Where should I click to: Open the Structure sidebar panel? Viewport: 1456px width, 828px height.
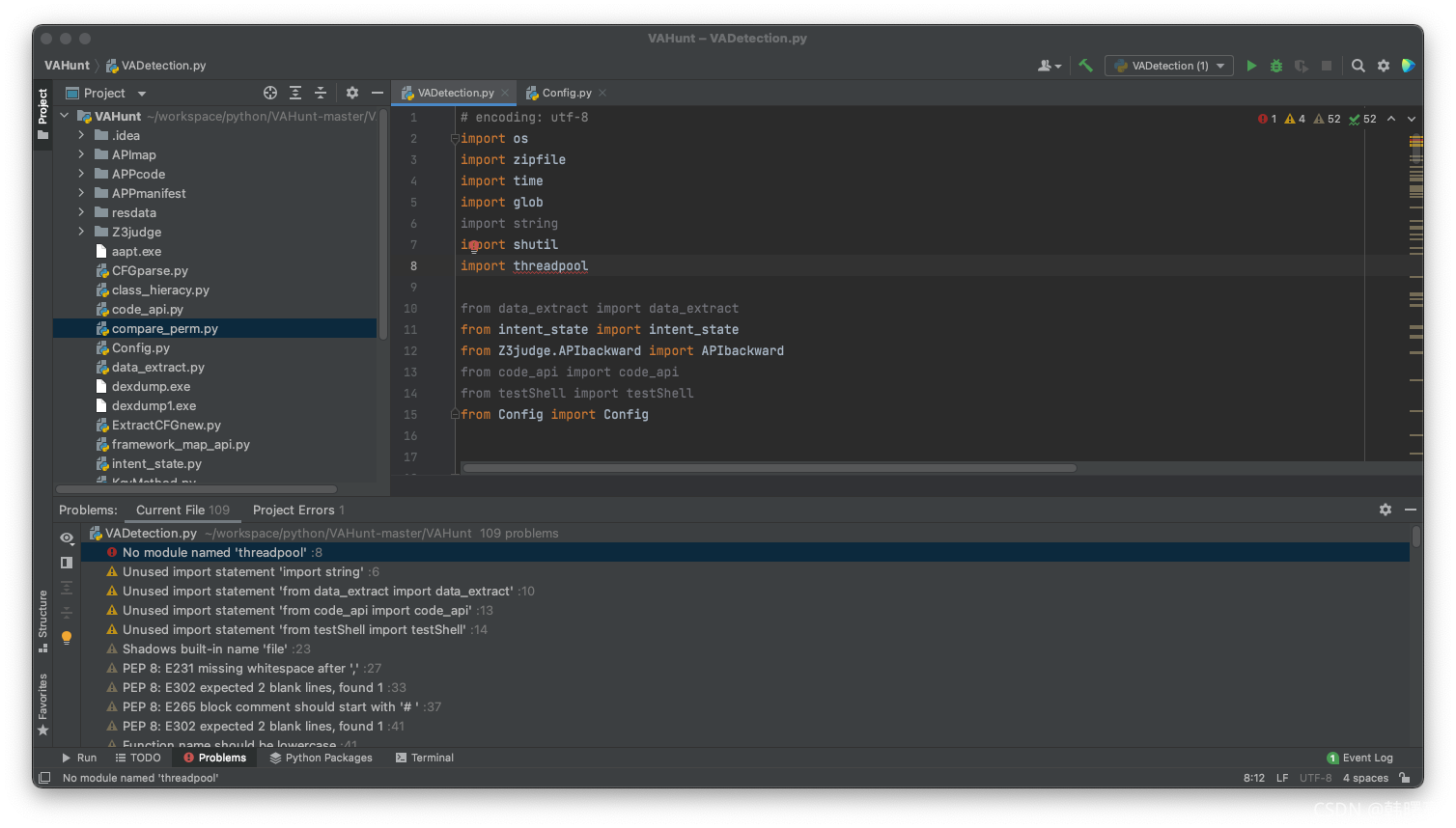point(42,621)
